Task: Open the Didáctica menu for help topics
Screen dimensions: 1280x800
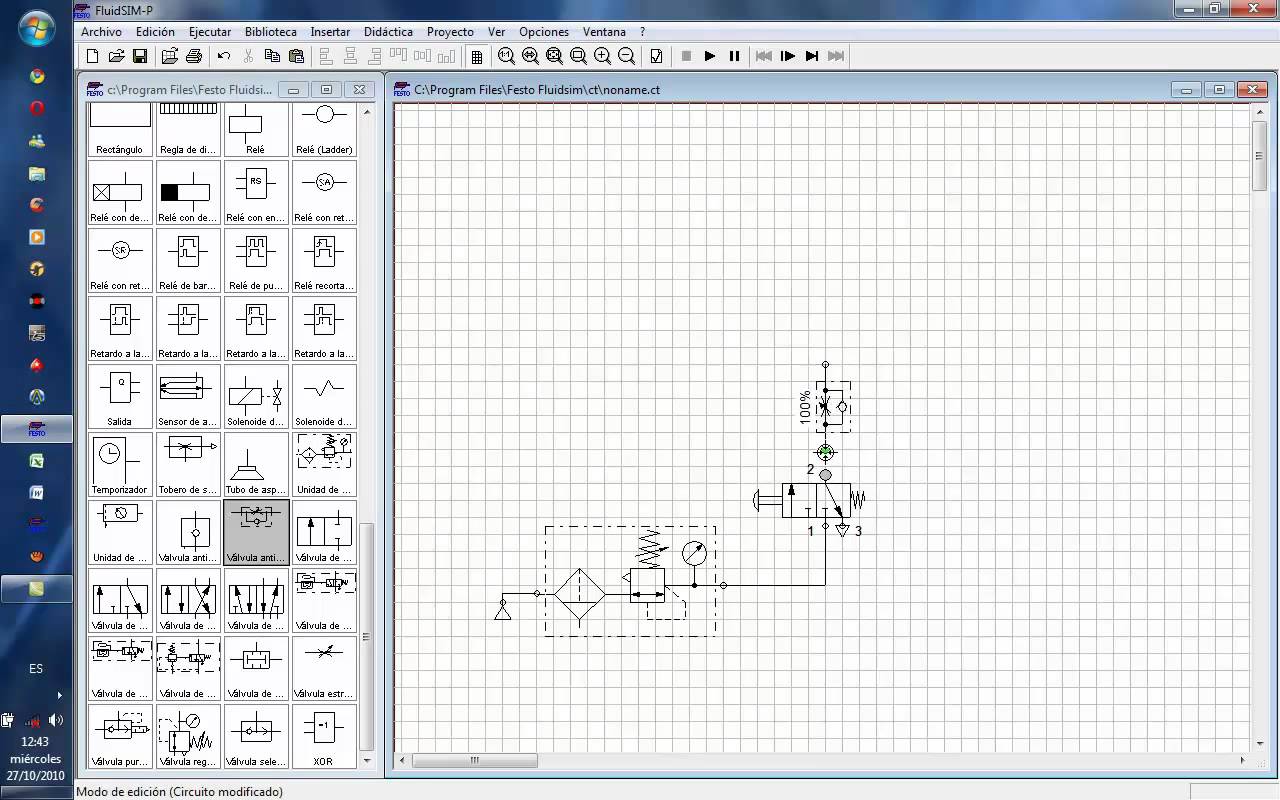Action: (x=388, y=31)
